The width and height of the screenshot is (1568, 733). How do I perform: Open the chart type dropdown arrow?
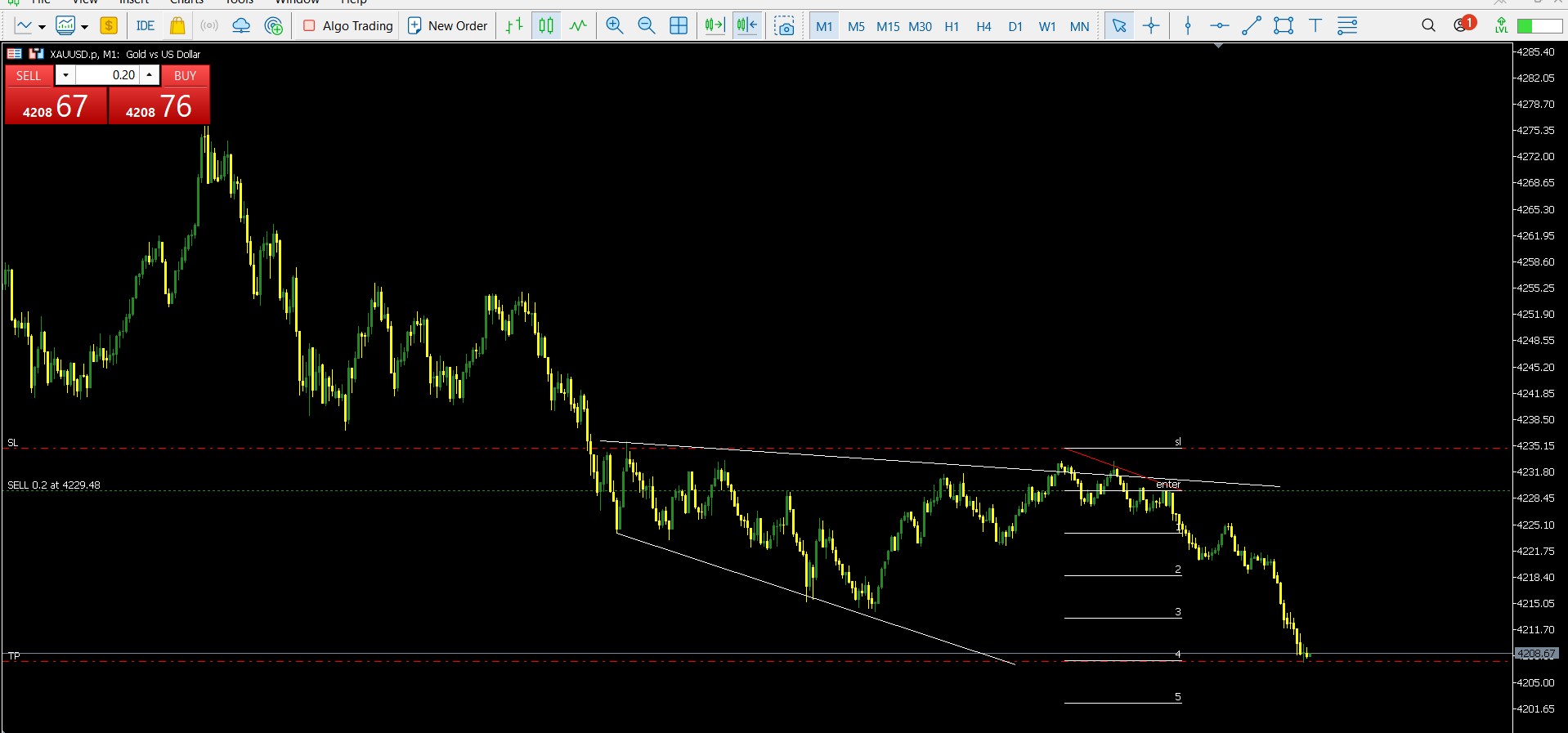(x=42, y=27)
